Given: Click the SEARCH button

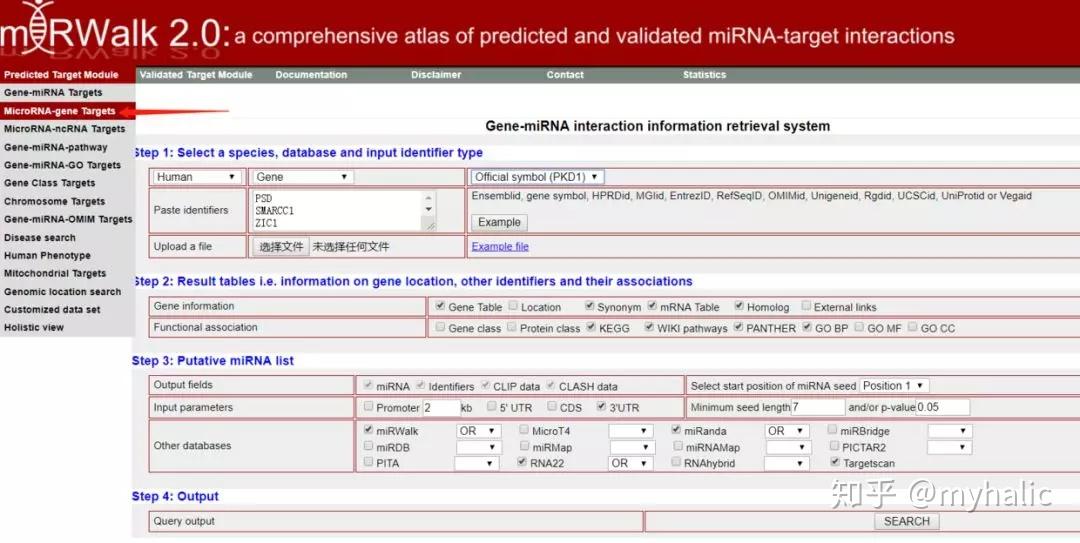Looking at the screenshot, I should 906,522.
